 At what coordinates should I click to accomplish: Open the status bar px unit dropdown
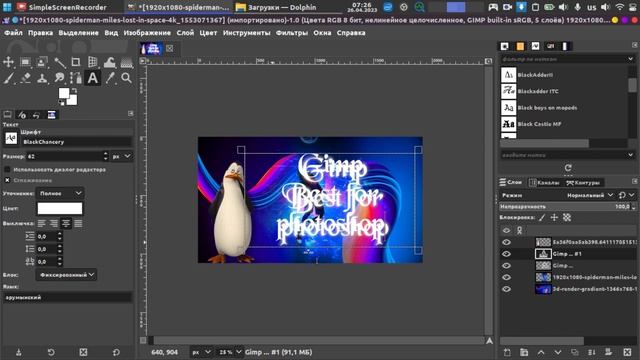click(x=201, y=352)
